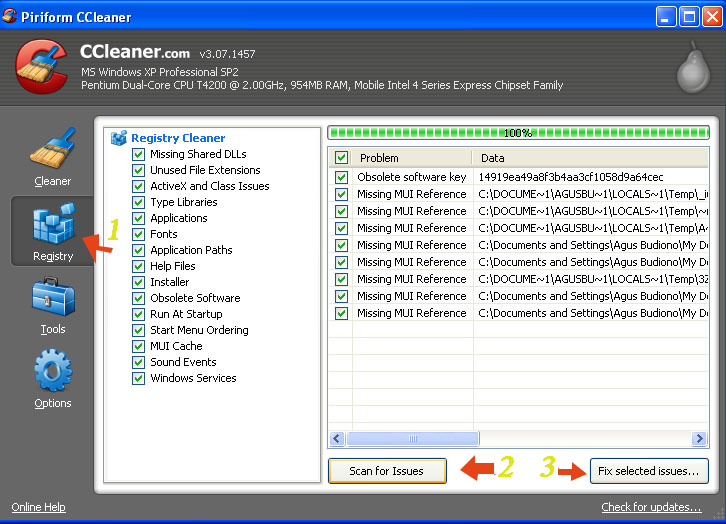This screenshot has height=524, width=726.
Task: Click 'MUI Cache' label text
Action: 176,346
